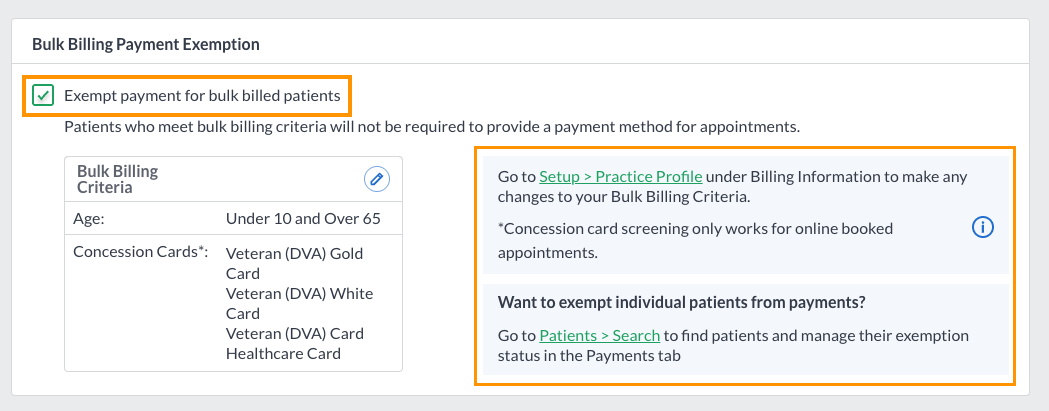Click the 'Patients who meet bulk billing criteria' description
1049x411 pixels.
coord(432,127)
